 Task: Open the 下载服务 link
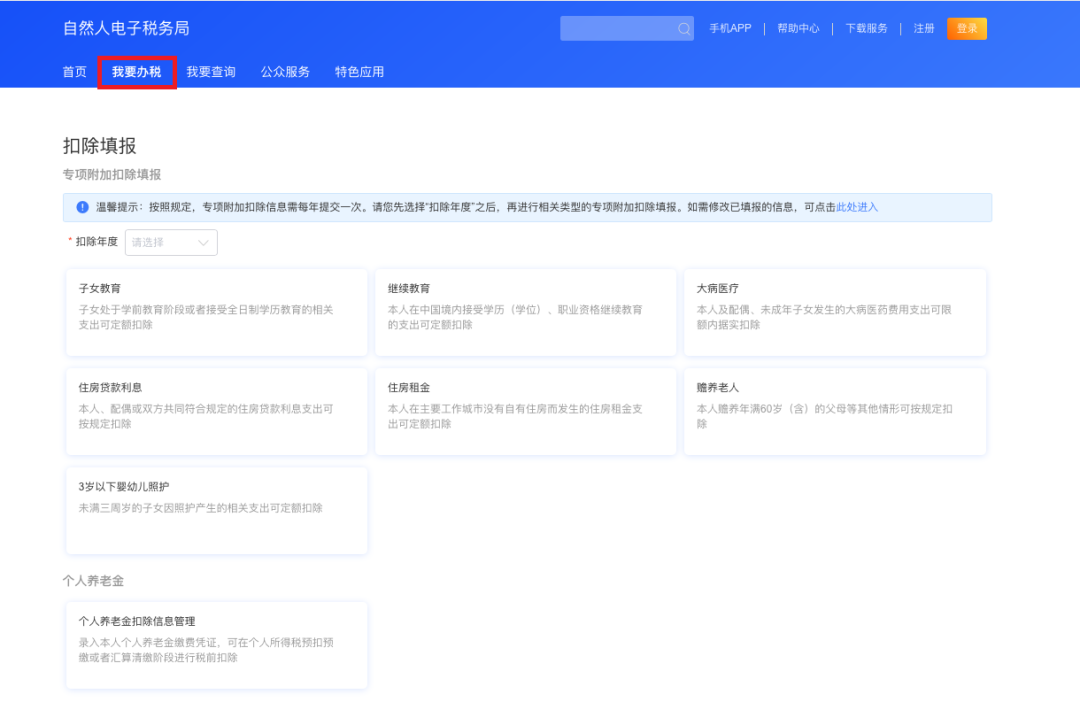[x=866, y=28]
